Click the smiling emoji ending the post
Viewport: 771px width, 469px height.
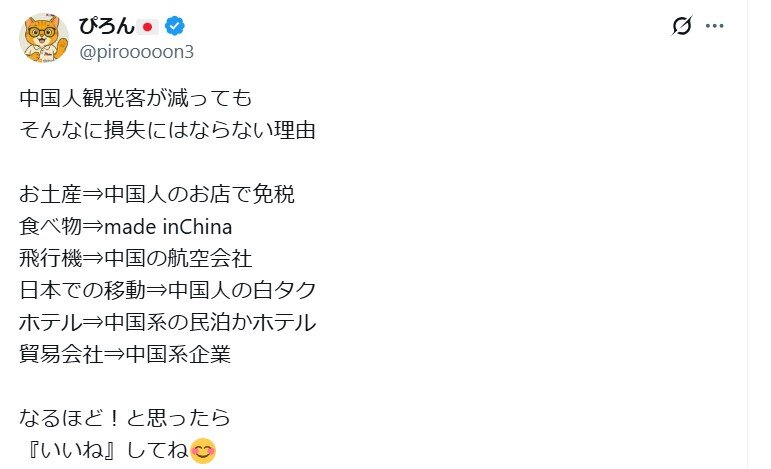[x=203, y=451]
